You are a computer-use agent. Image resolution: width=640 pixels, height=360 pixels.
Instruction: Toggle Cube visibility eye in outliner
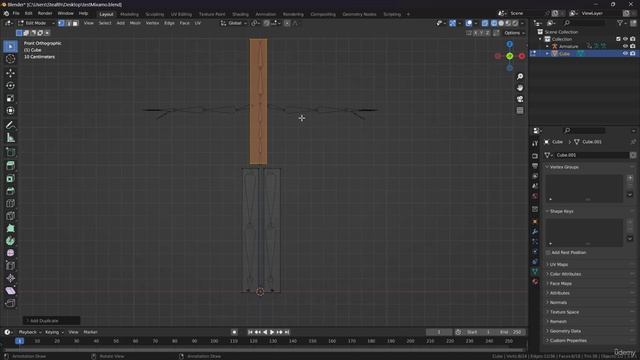[625, 53]
